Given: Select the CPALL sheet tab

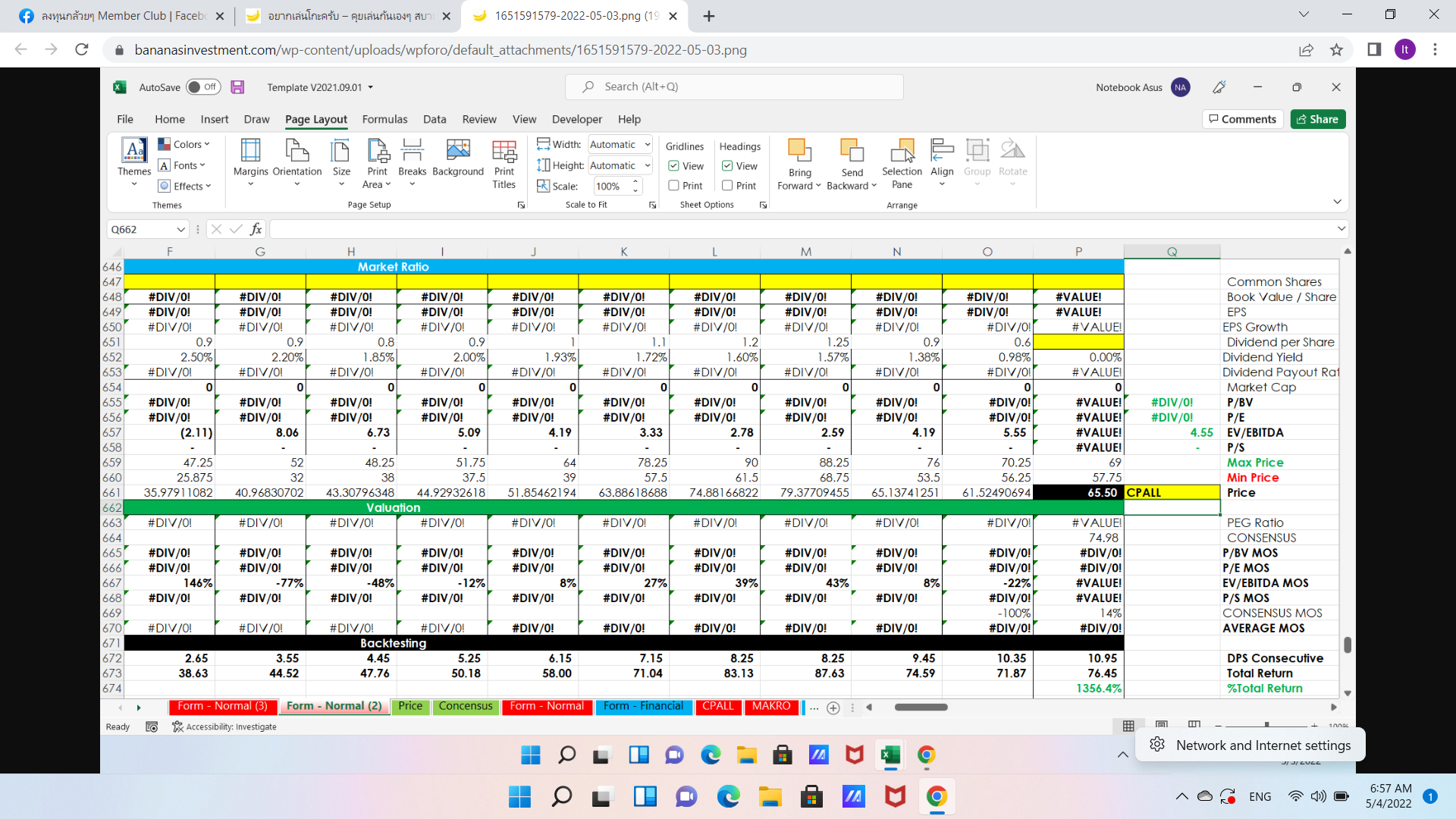Looking at the screenshot, I should [x=717, y=706].
